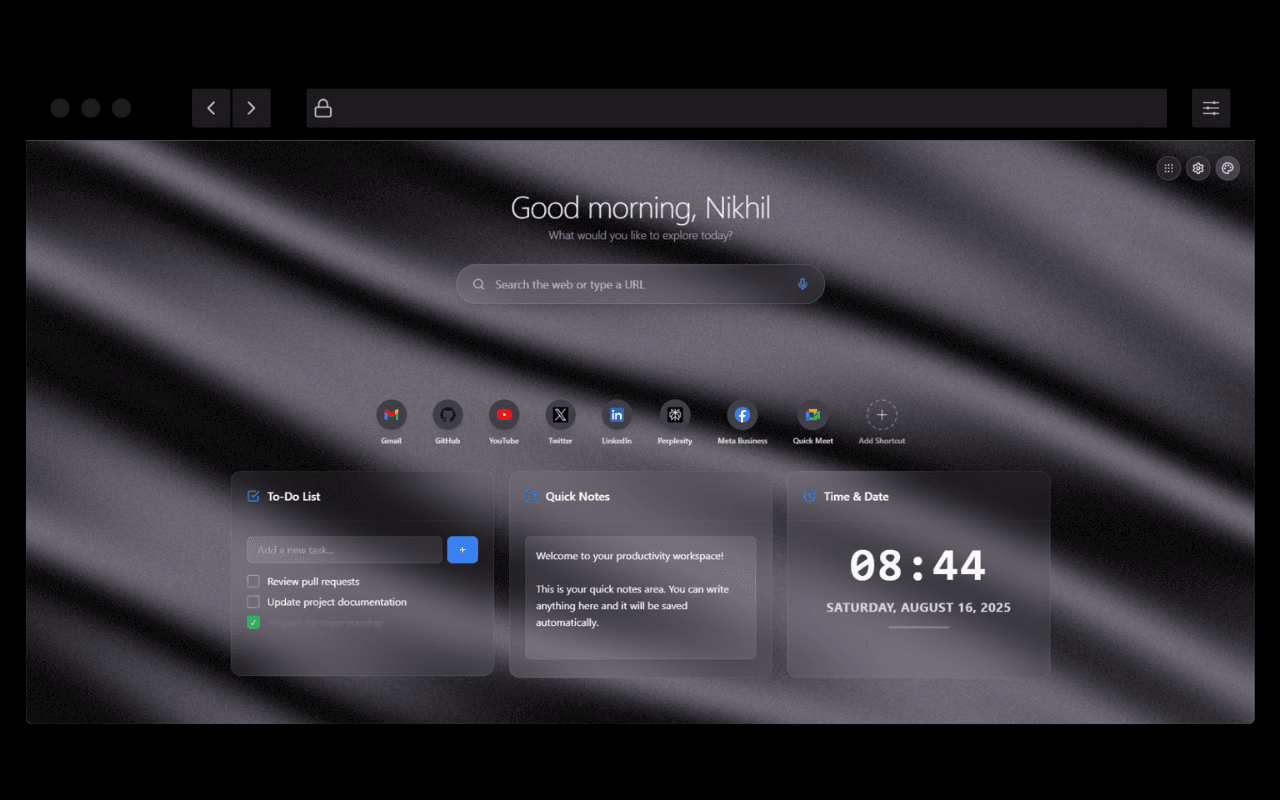The width and height of the screenshot is (1280, 800).
Task: Open the LinkedIn shortcut
Action: pos(616,414)
